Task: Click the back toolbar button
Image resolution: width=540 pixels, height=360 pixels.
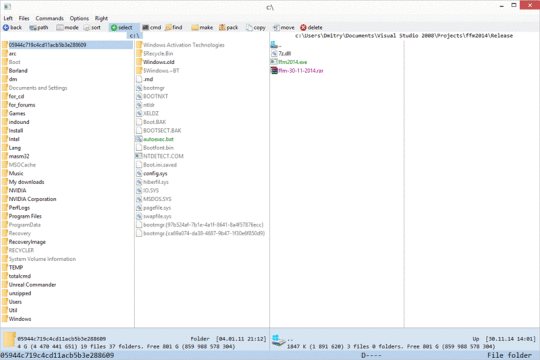Action: (12, 28)
